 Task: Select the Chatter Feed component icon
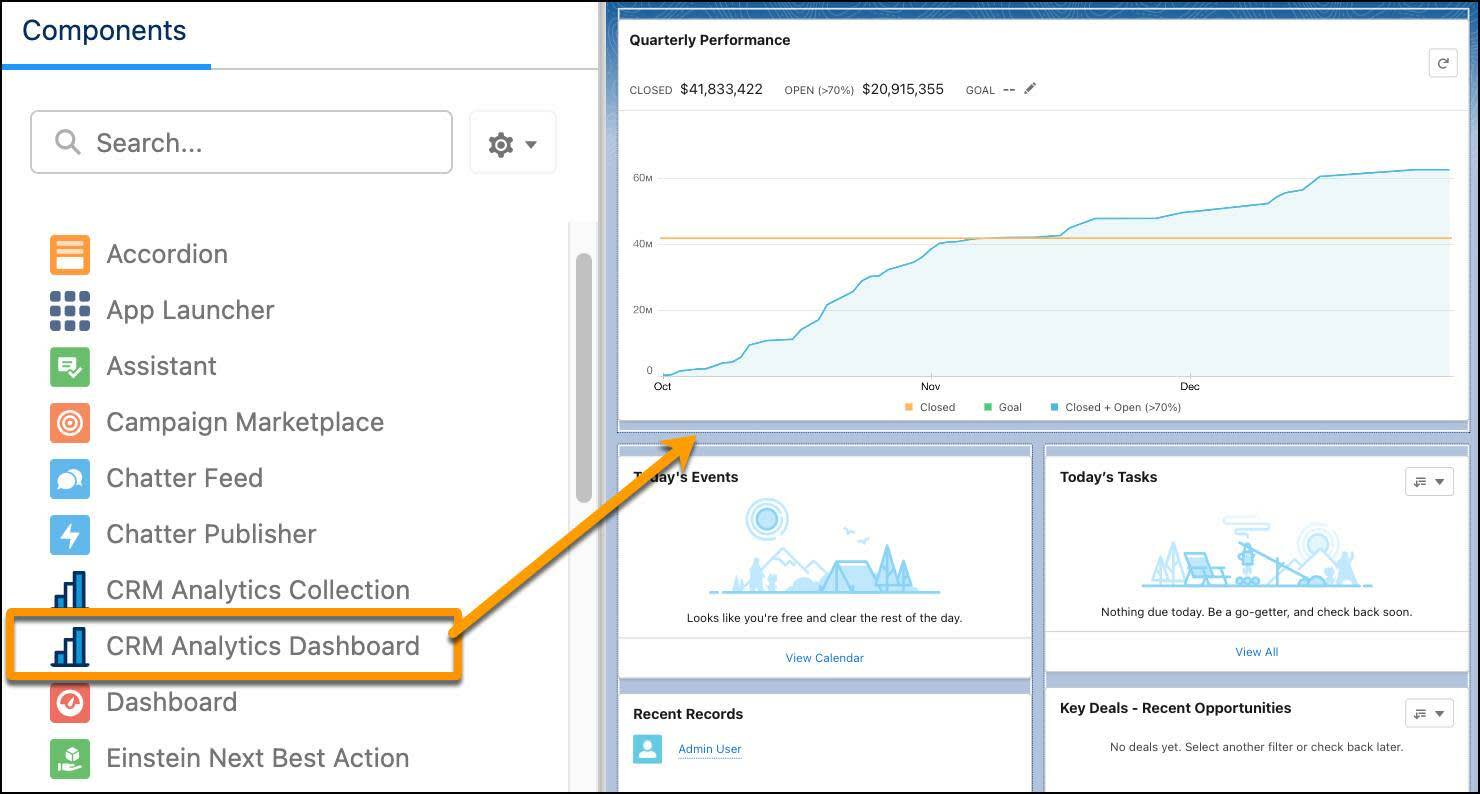[69, 478]
